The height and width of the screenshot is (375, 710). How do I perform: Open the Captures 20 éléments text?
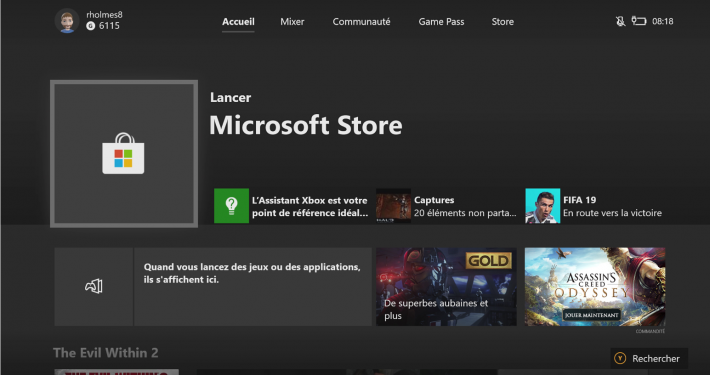(465, 207)
